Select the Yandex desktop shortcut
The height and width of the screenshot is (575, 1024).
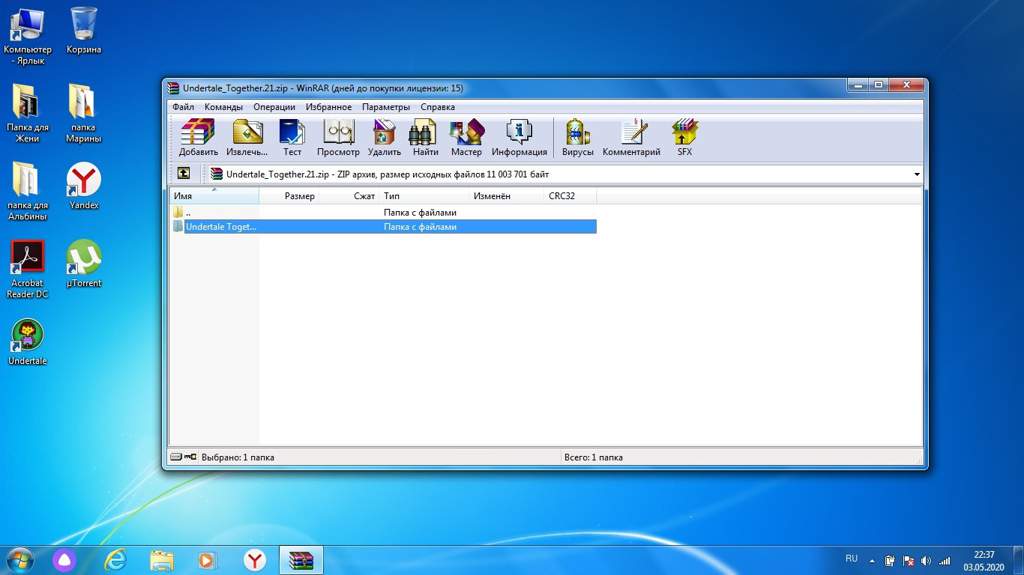tap(84, 186)
